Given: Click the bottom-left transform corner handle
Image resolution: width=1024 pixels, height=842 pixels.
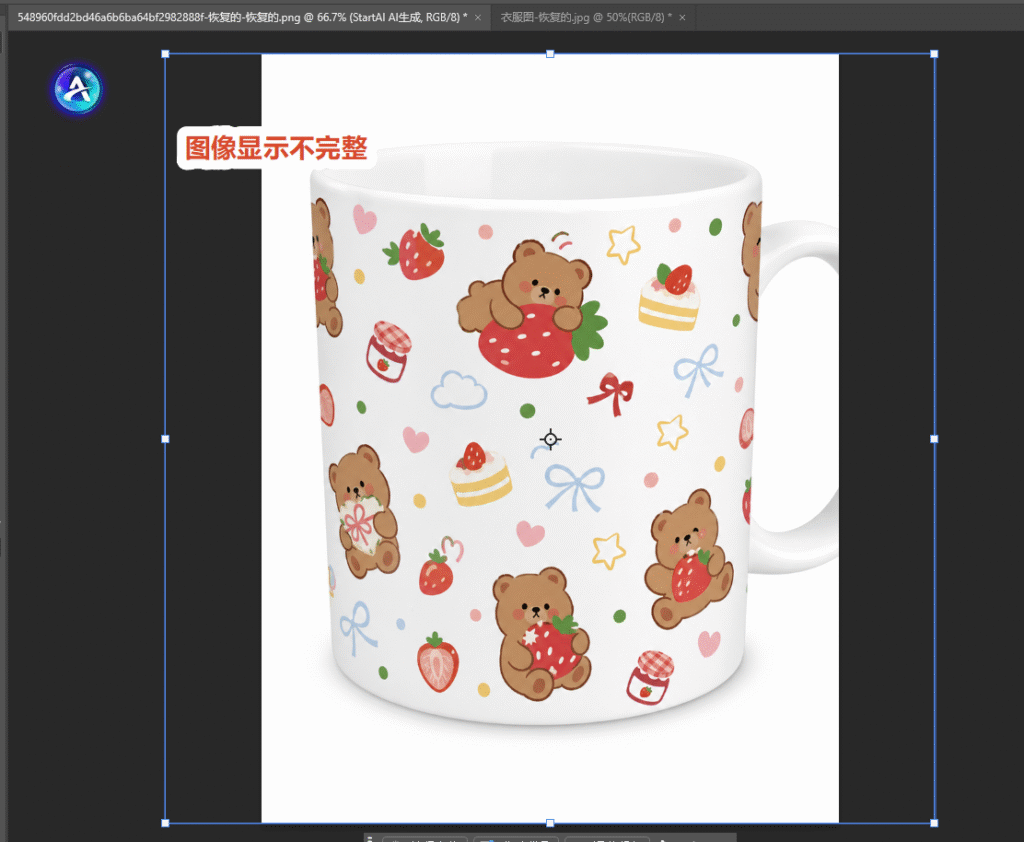Looking at the screenshot, I should tap(165, 823).
